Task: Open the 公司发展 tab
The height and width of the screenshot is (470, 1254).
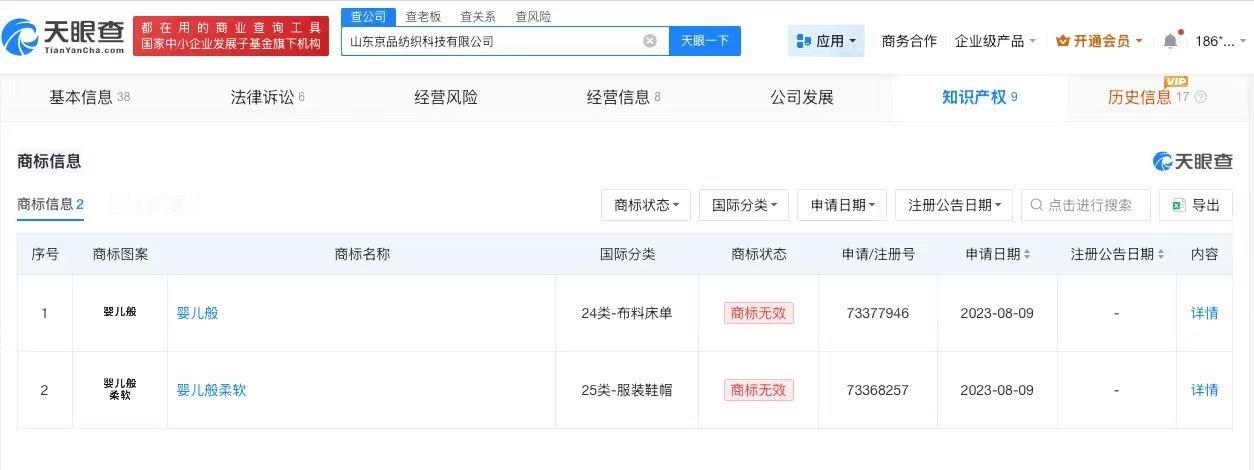Action: point(802,98)
